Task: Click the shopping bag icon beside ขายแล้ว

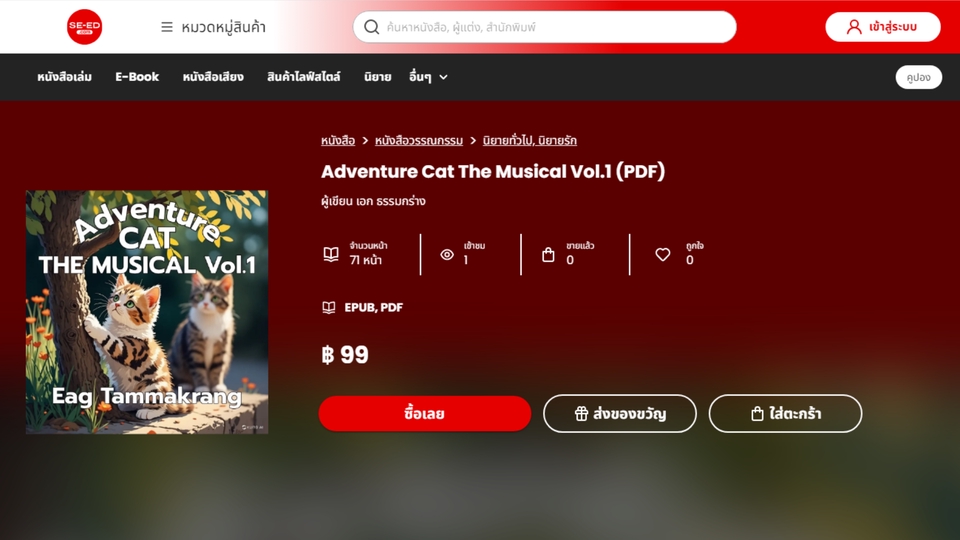Action: coord(548,254)
